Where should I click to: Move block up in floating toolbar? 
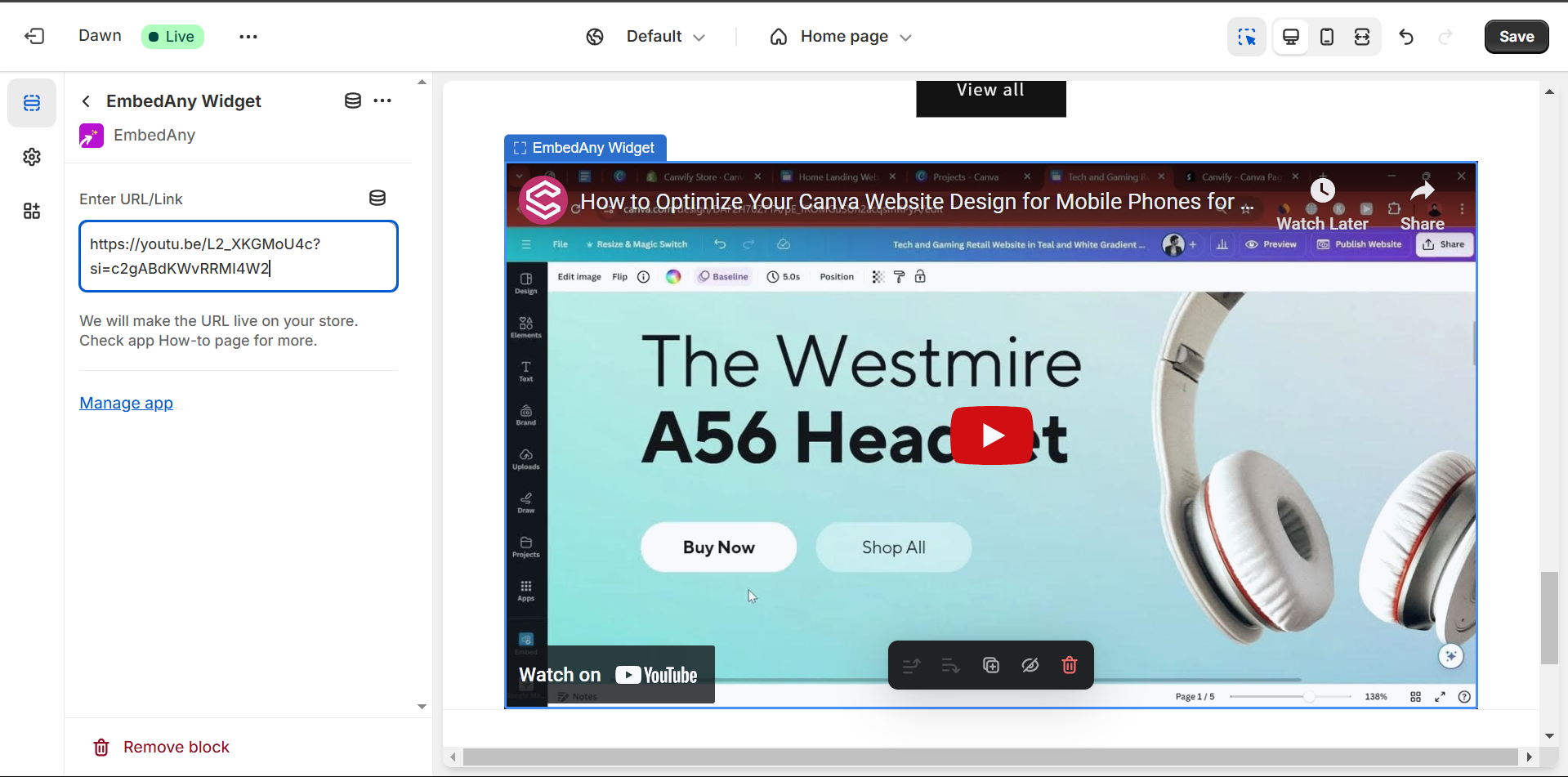coord(911,665)
